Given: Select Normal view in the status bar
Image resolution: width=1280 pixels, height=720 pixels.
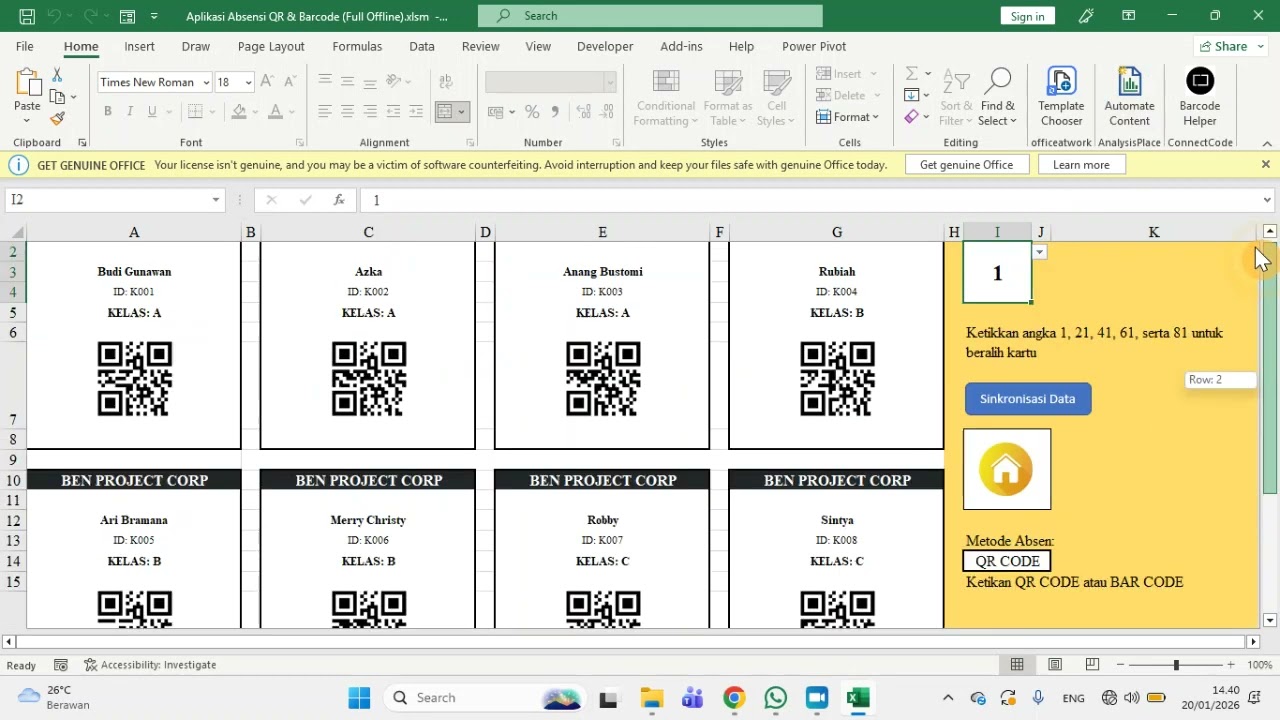Looking at the screenshot, I should [1017, 665].
